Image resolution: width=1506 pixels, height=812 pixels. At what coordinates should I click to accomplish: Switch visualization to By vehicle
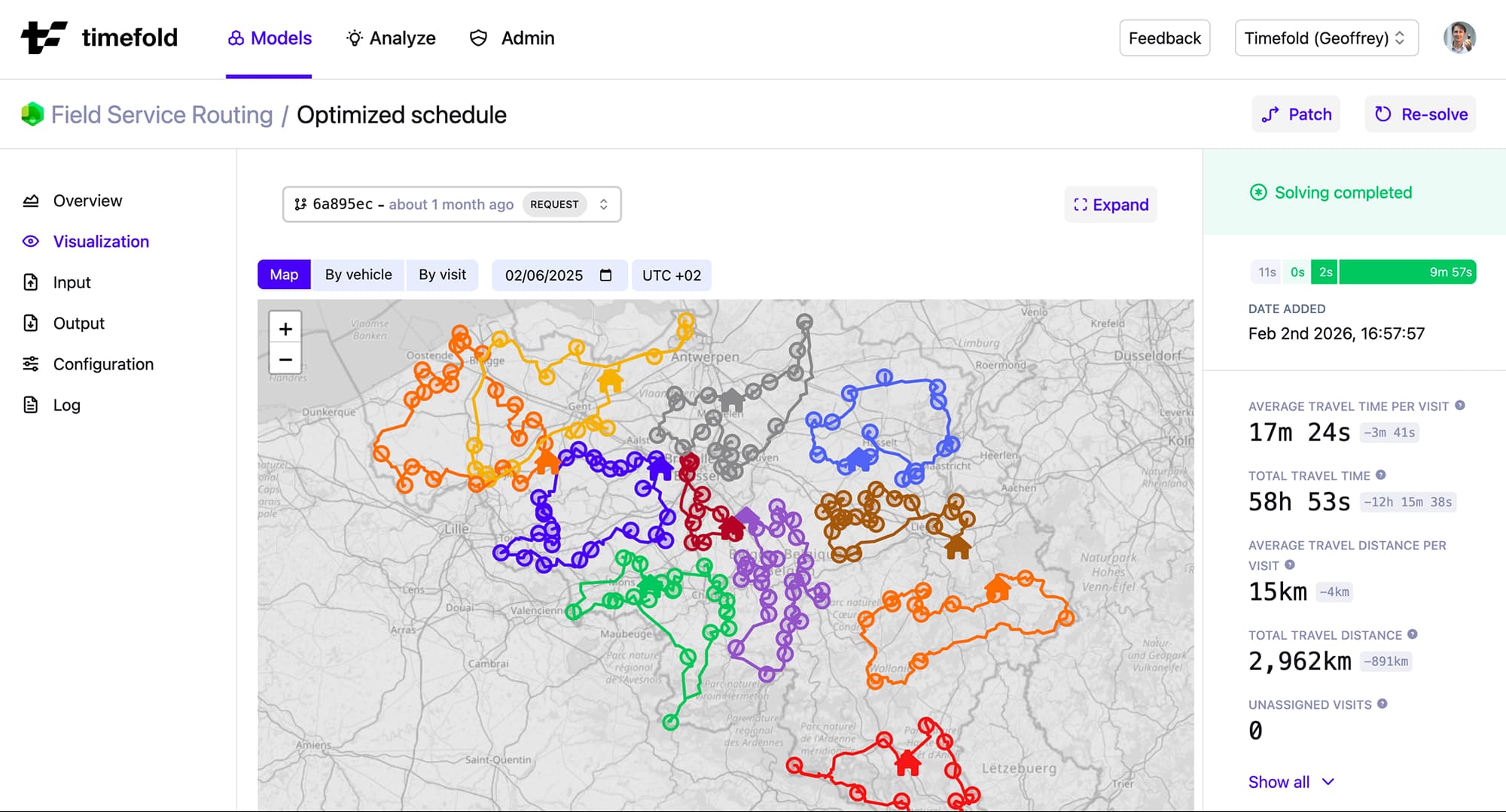pyautogui.click(x=358, y=275)
